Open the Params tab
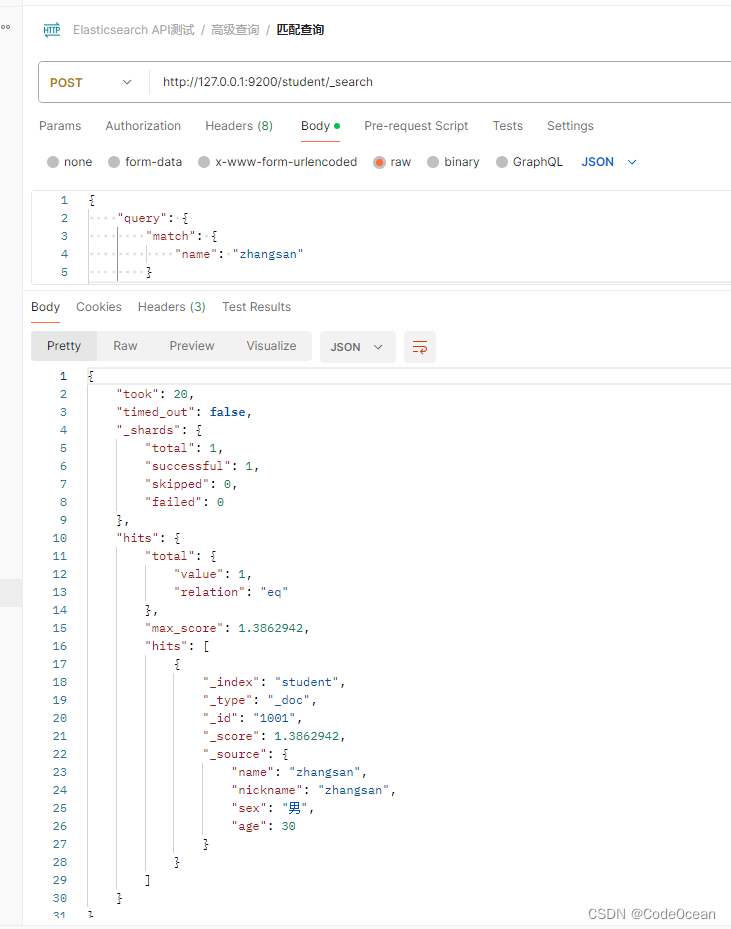This screenshot has height=929, width=731. click(60, 126)
